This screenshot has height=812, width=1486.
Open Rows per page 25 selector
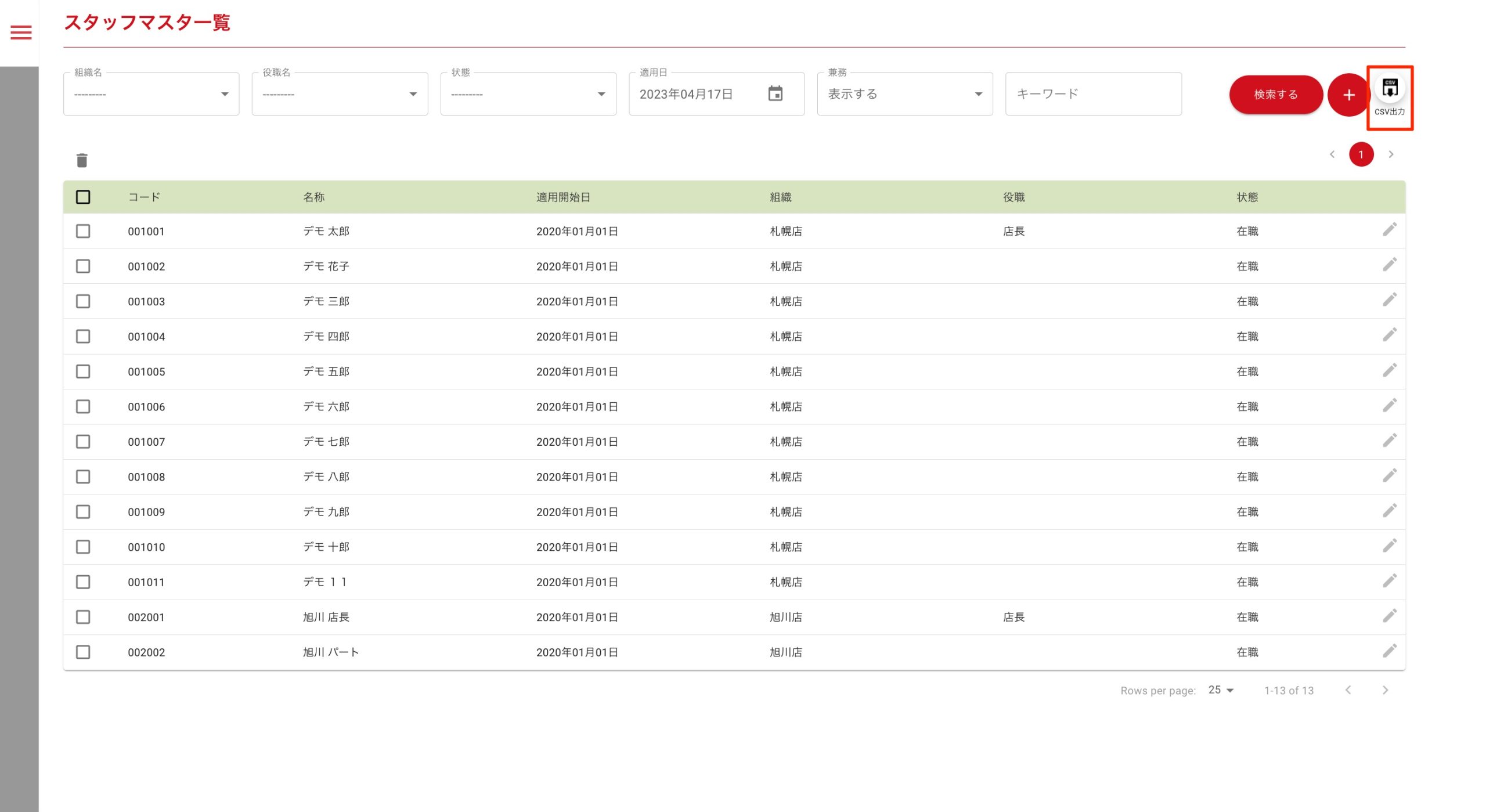pyautogui.click(x=1221, y=690)
